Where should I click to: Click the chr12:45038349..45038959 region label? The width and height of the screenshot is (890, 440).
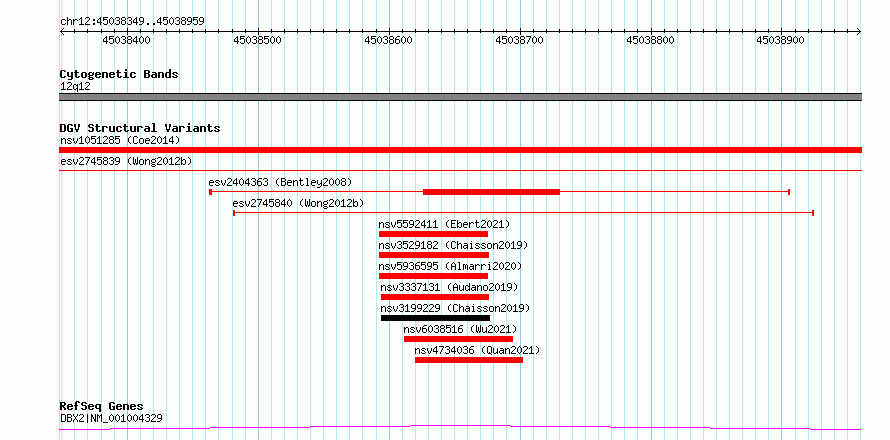pos(132,21)
